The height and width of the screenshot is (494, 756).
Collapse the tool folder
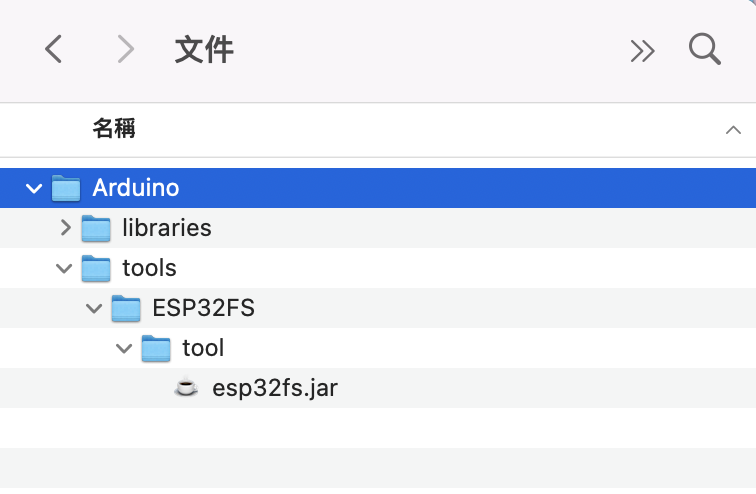click(124, 348)
